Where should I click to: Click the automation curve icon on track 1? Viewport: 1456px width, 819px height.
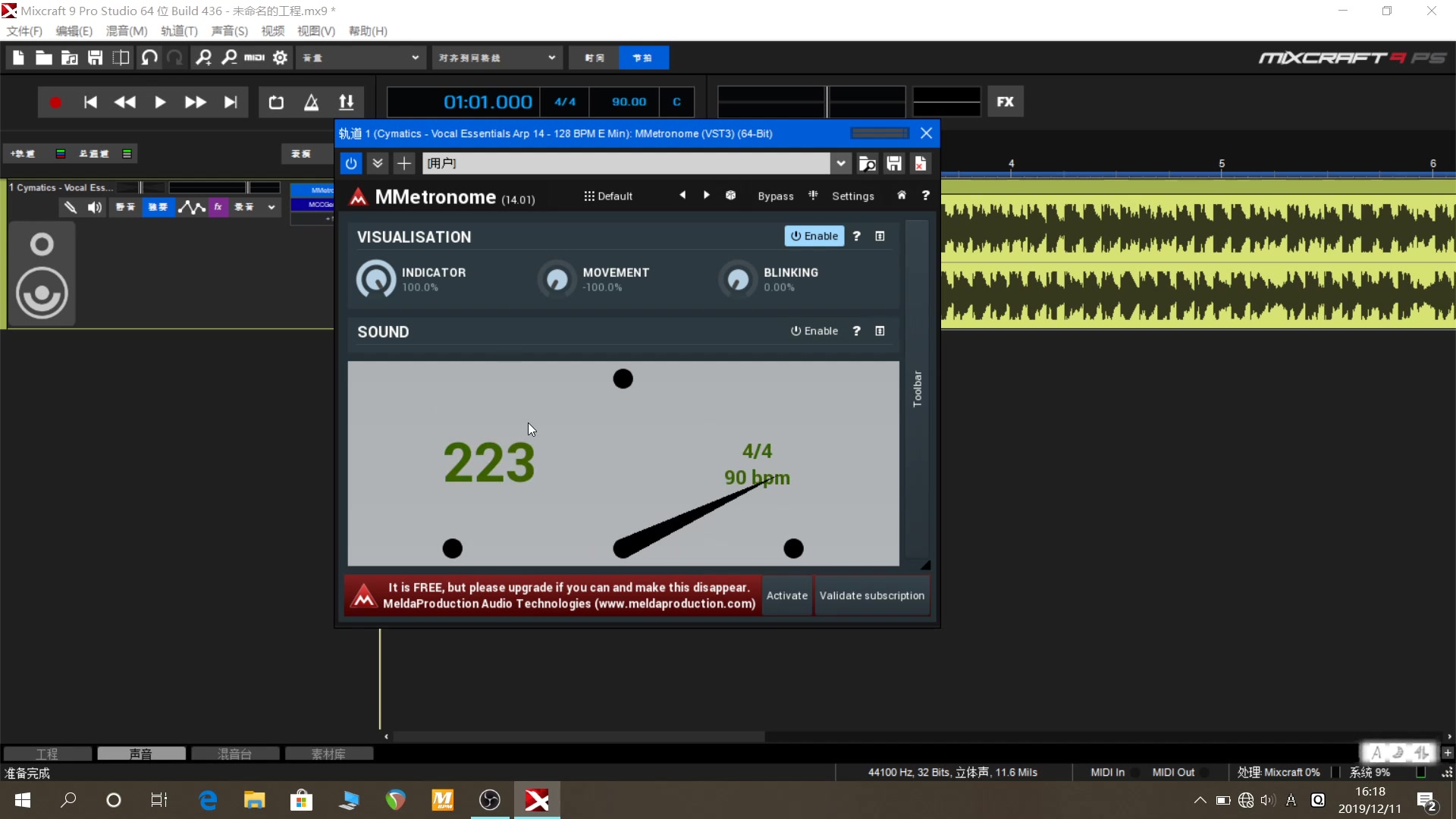[x=192, y=207]
